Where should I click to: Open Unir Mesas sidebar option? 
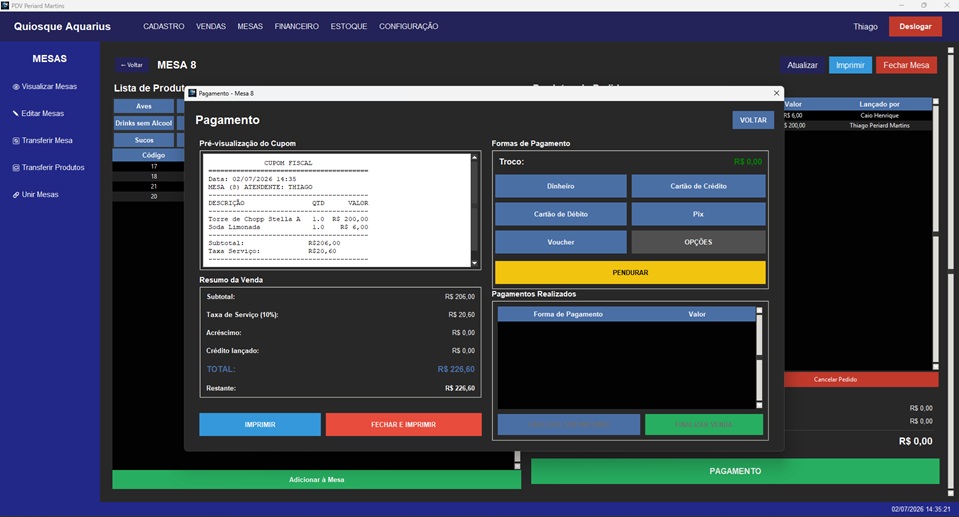[35, 194]
